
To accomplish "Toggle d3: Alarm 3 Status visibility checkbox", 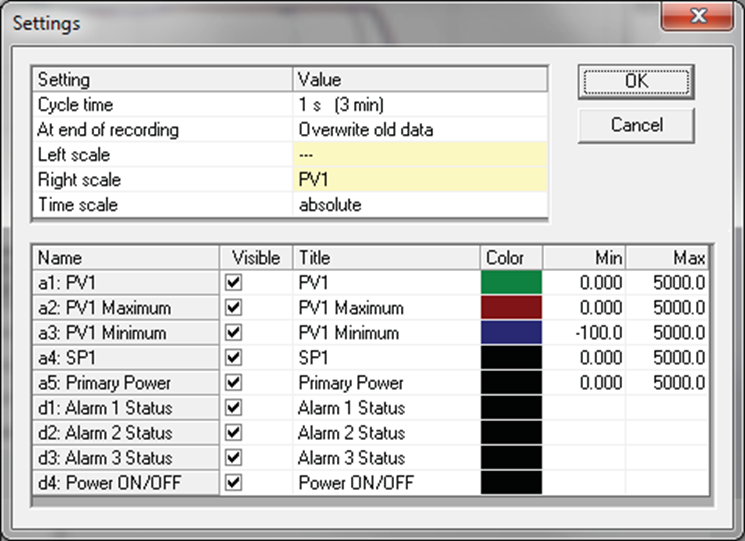I will pos(233,458).
